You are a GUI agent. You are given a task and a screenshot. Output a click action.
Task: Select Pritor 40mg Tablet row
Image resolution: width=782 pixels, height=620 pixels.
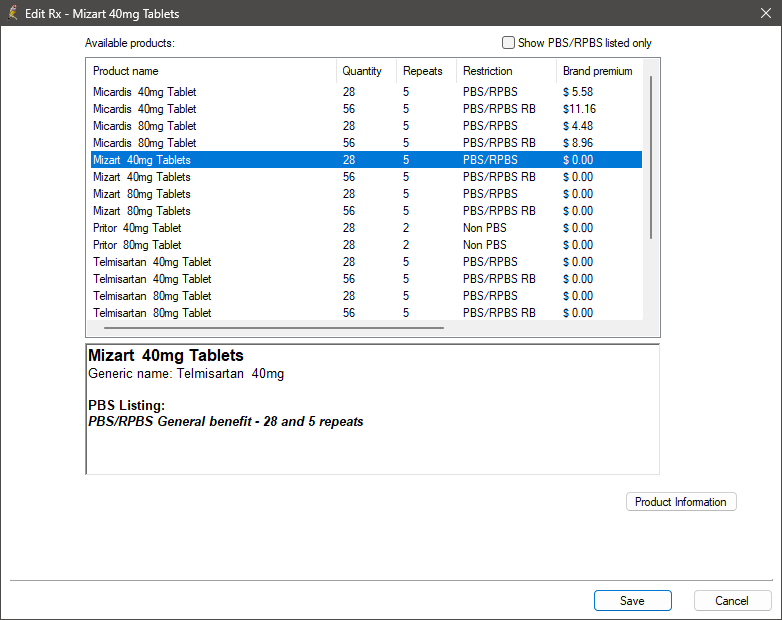[x=366, y=228]
